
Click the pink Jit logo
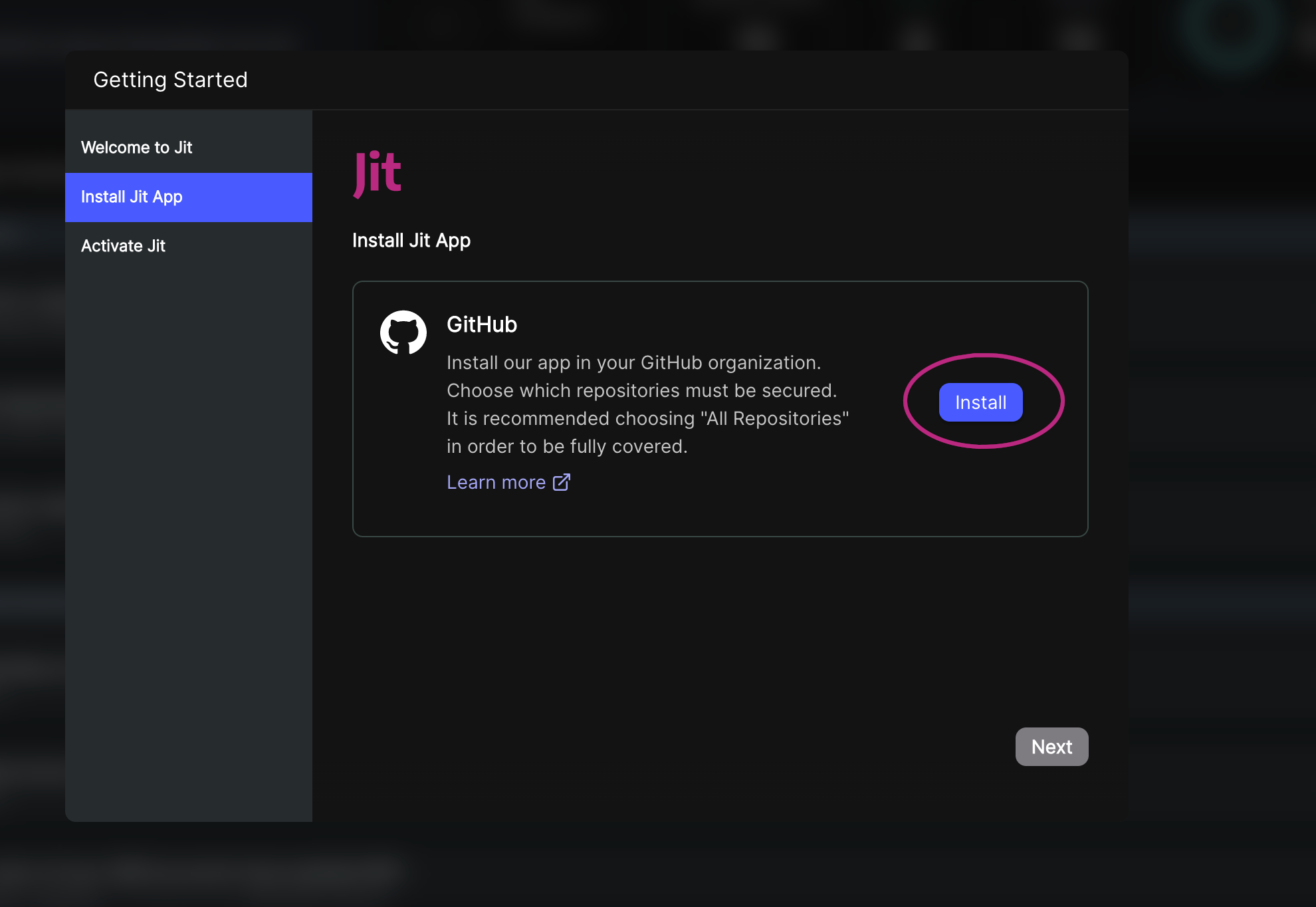pyautogui.click(x=377, y=173)
